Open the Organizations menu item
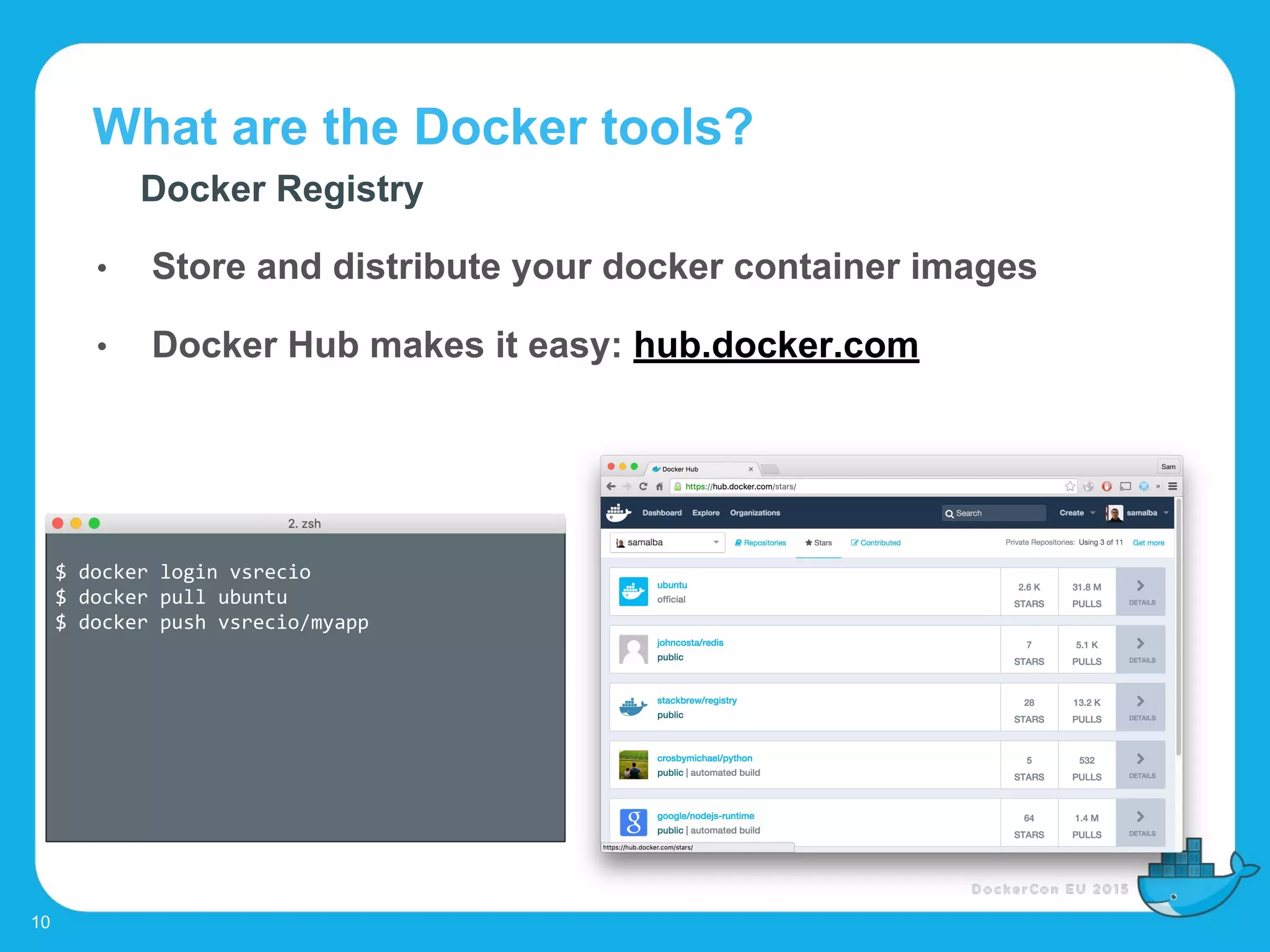This screenshot has height=952, width=1270. tap(755, 513)
